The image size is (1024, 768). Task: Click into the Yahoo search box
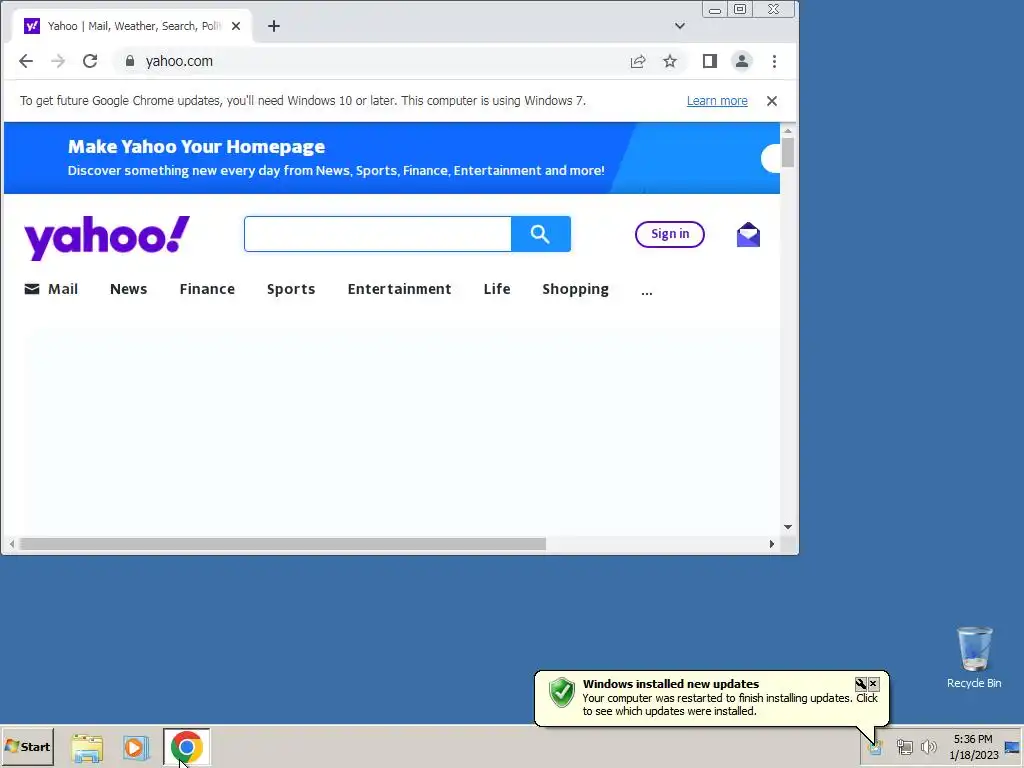point(377,234)
